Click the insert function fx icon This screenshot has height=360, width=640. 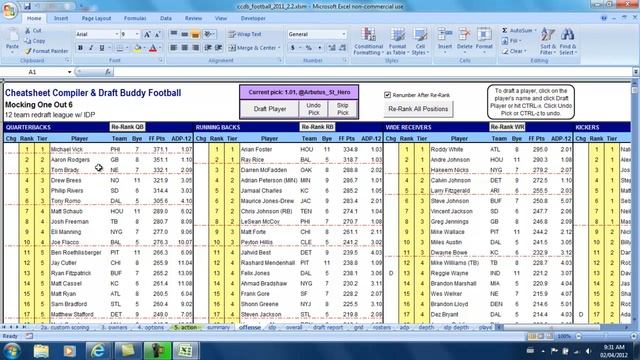coord(108,72)
